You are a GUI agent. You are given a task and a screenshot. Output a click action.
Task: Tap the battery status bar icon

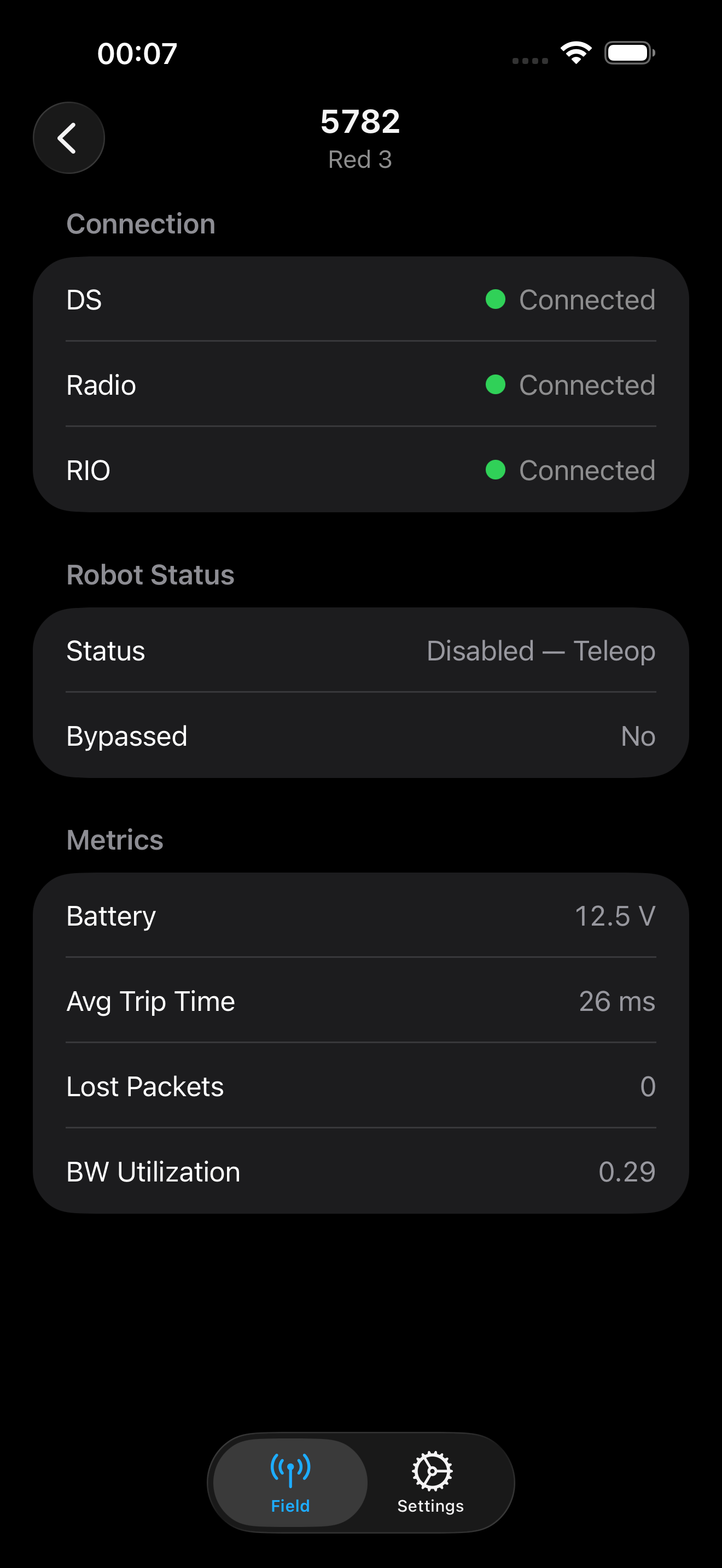[629, 53]
